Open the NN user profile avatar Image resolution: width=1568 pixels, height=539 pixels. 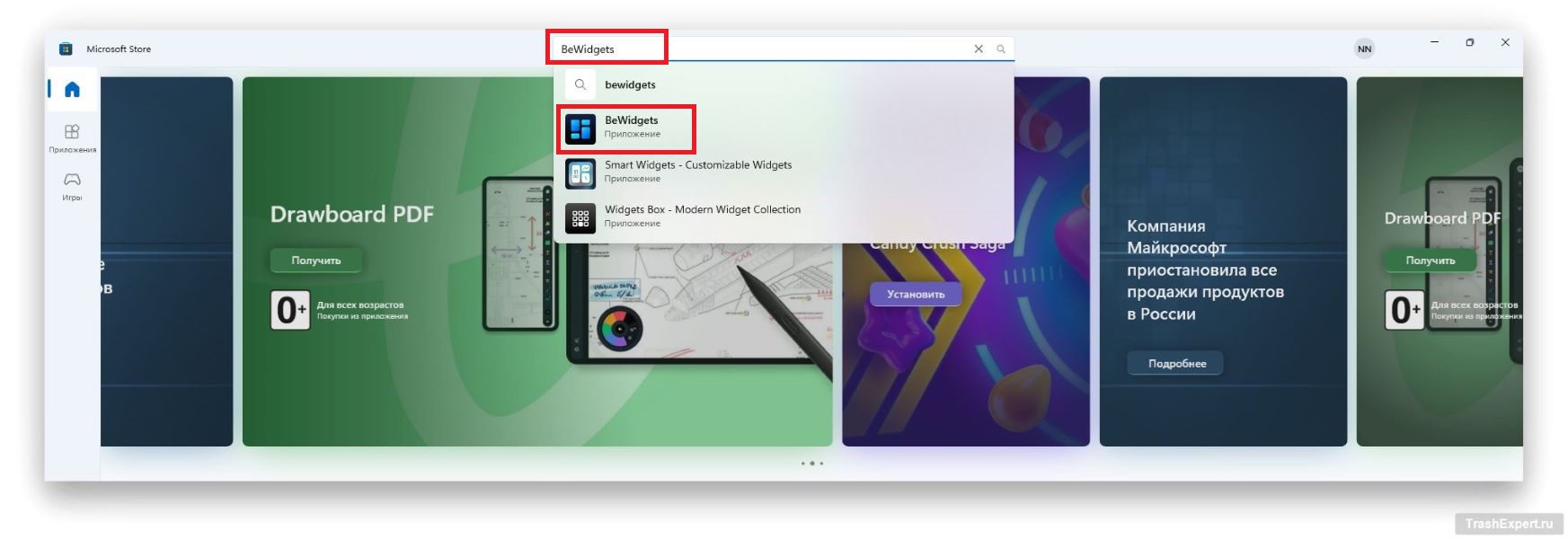click(1364, 49)
